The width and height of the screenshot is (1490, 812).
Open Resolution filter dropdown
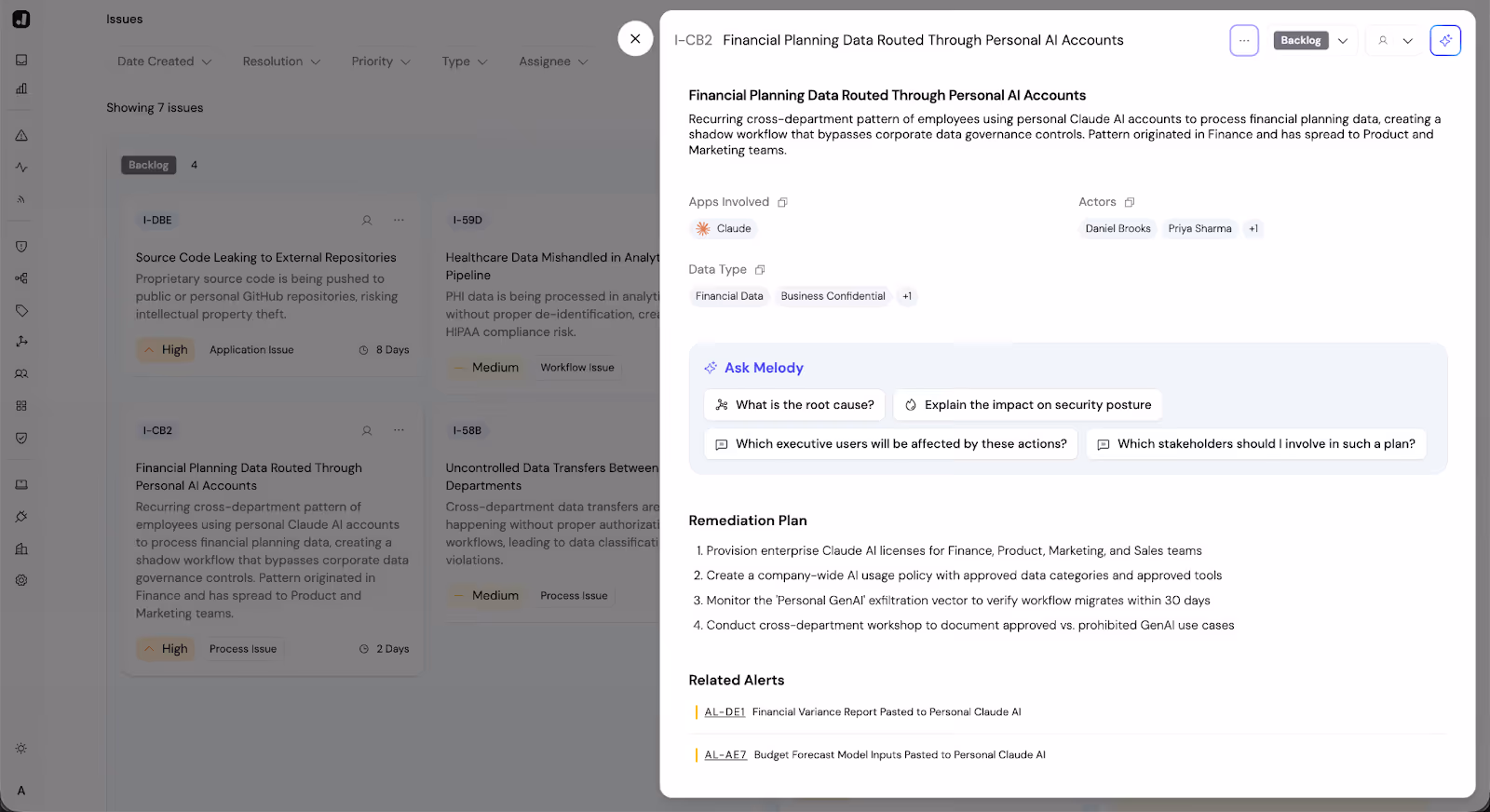coord(281,61)
